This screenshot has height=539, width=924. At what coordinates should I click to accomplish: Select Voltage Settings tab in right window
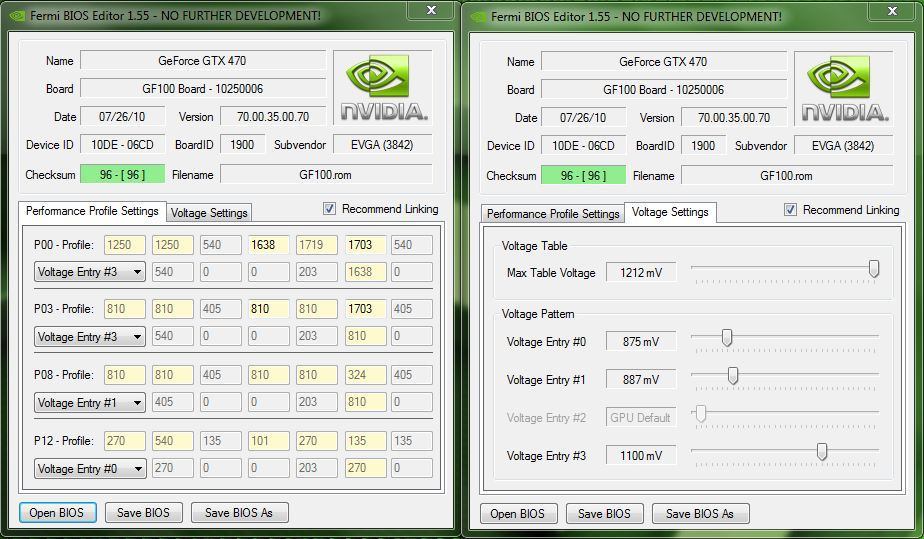coord(670,212)
